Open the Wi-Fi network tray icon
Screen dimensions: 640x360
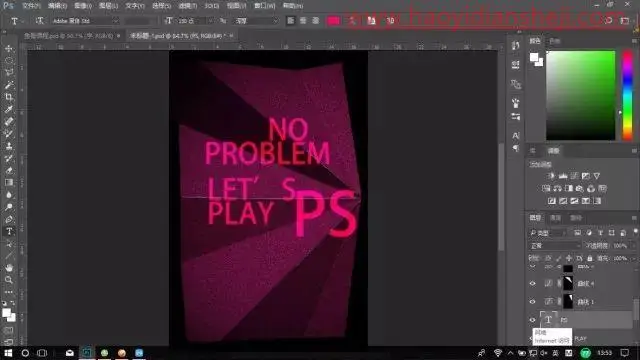click(x=498, y=353)
